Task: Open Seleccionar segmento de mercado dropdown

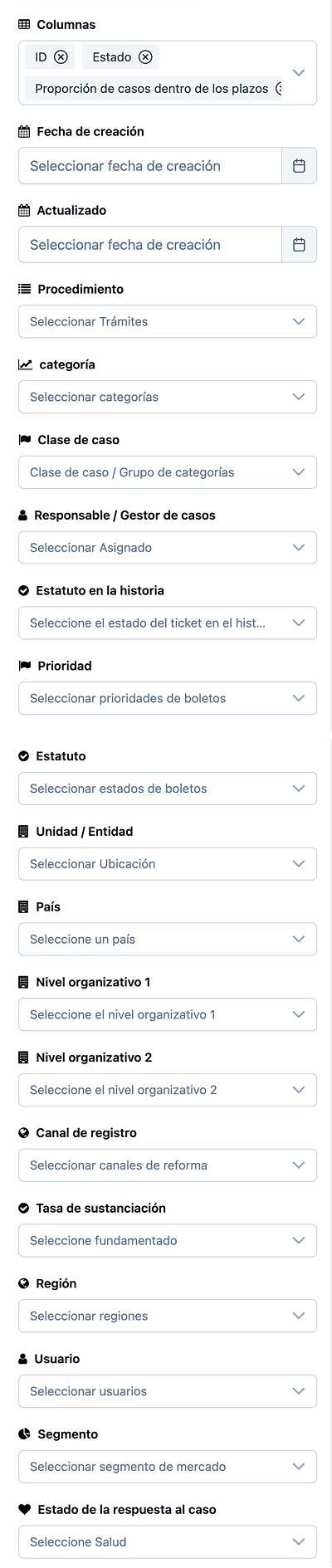Action: (x=168, y=1467)
